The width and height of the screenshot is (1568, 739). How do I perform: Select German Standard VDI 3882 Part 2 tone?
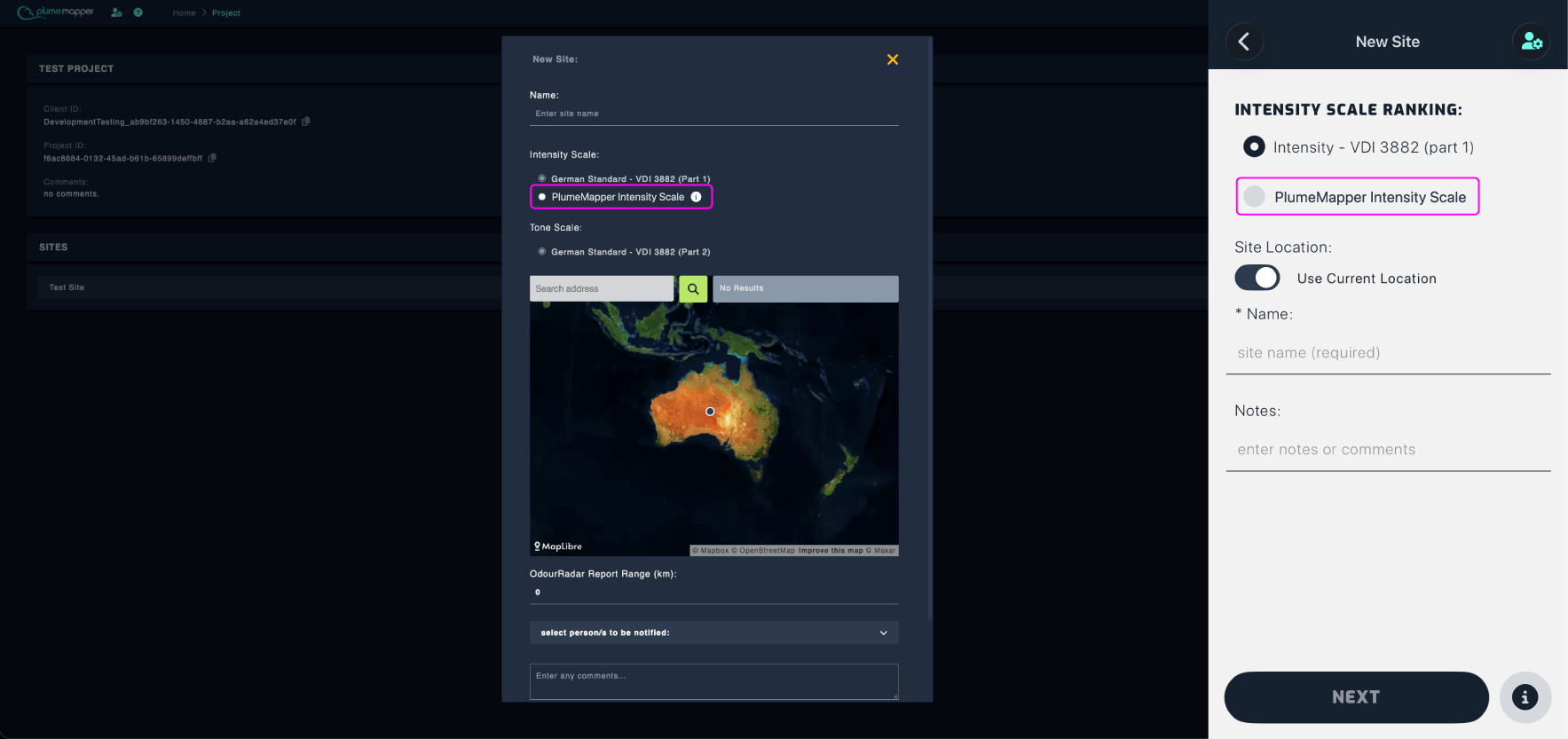542,252
